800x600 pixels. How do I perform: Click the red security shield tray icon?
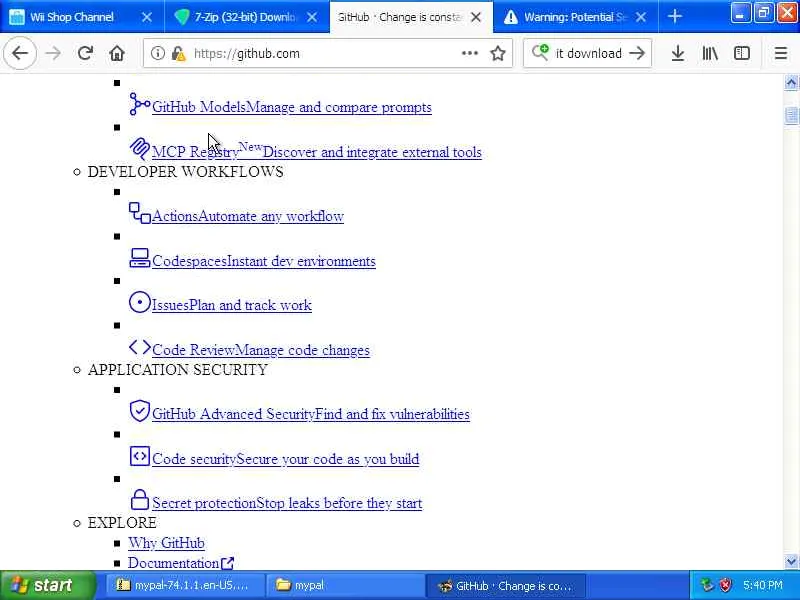[726, 585]
